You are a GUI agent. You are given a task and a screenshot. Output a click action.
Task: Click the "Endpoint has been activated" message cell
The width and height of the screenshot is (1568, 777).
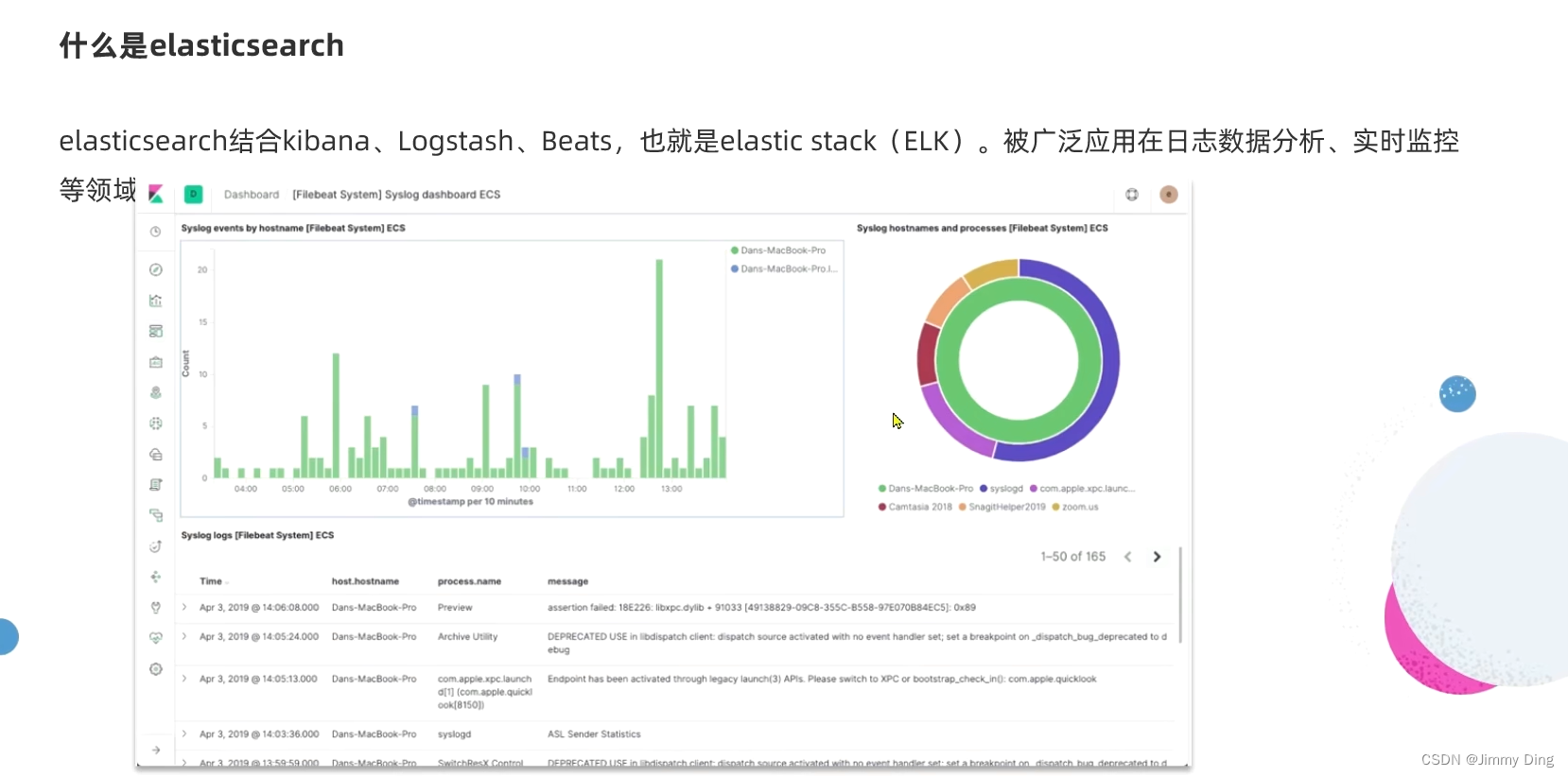click(x=822, y=679)
